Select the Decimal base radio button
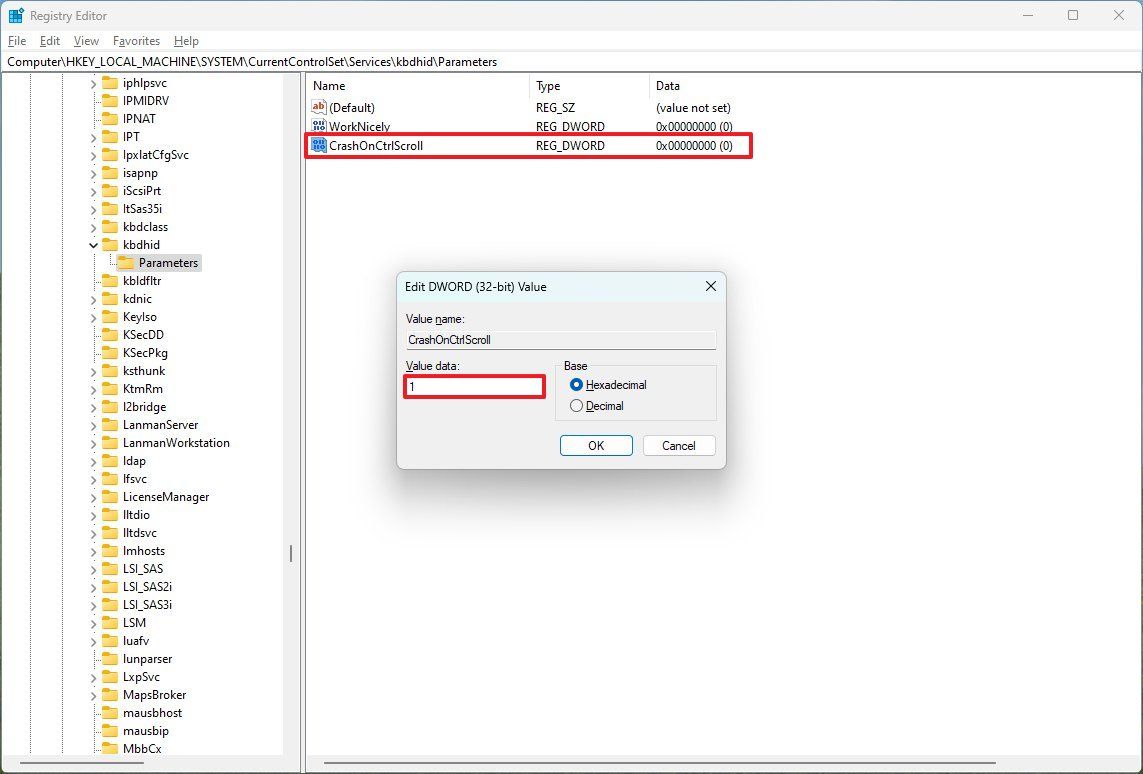 coord(577,406)
